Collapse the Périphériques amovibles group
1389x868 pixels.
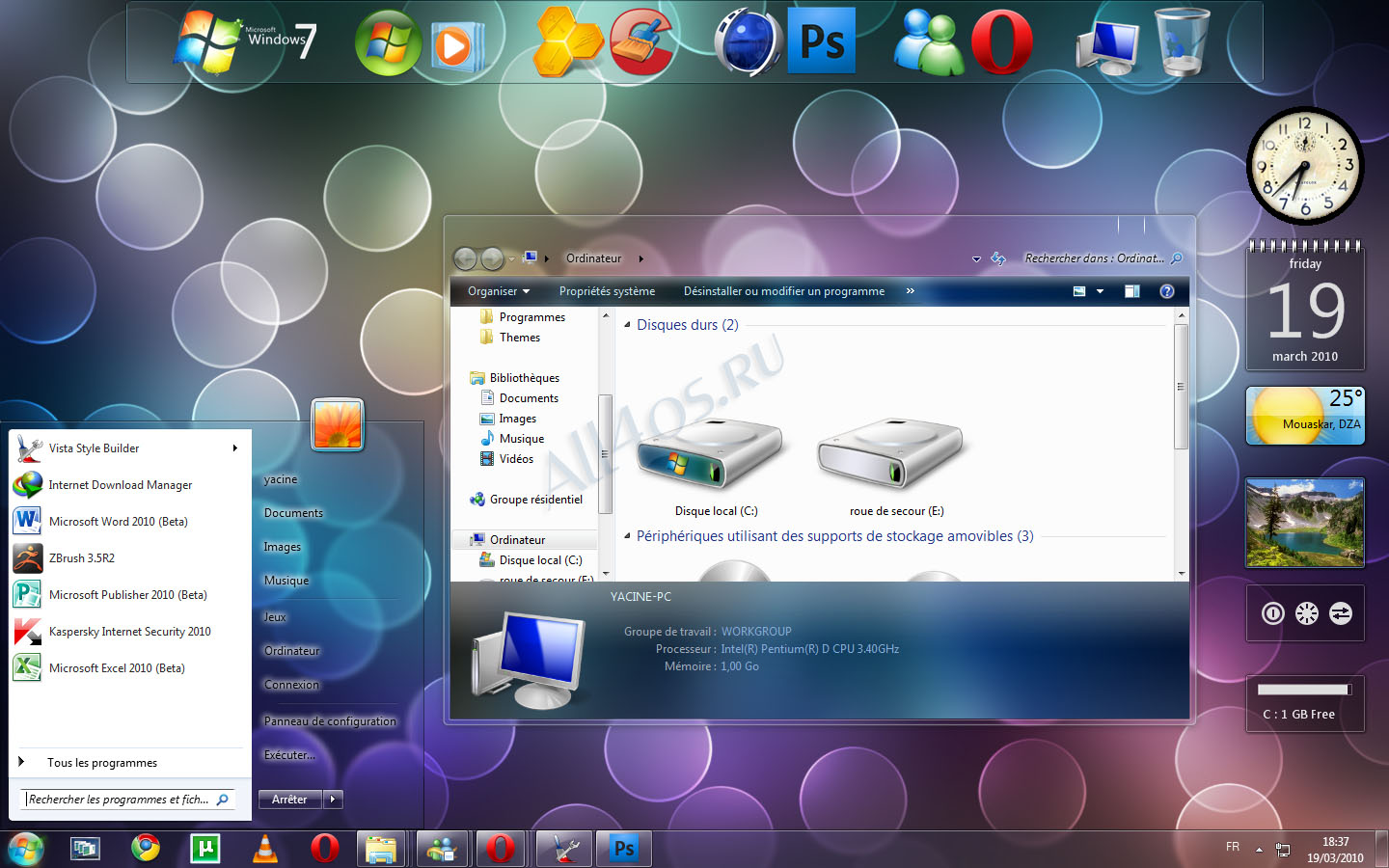click(628, 536)
